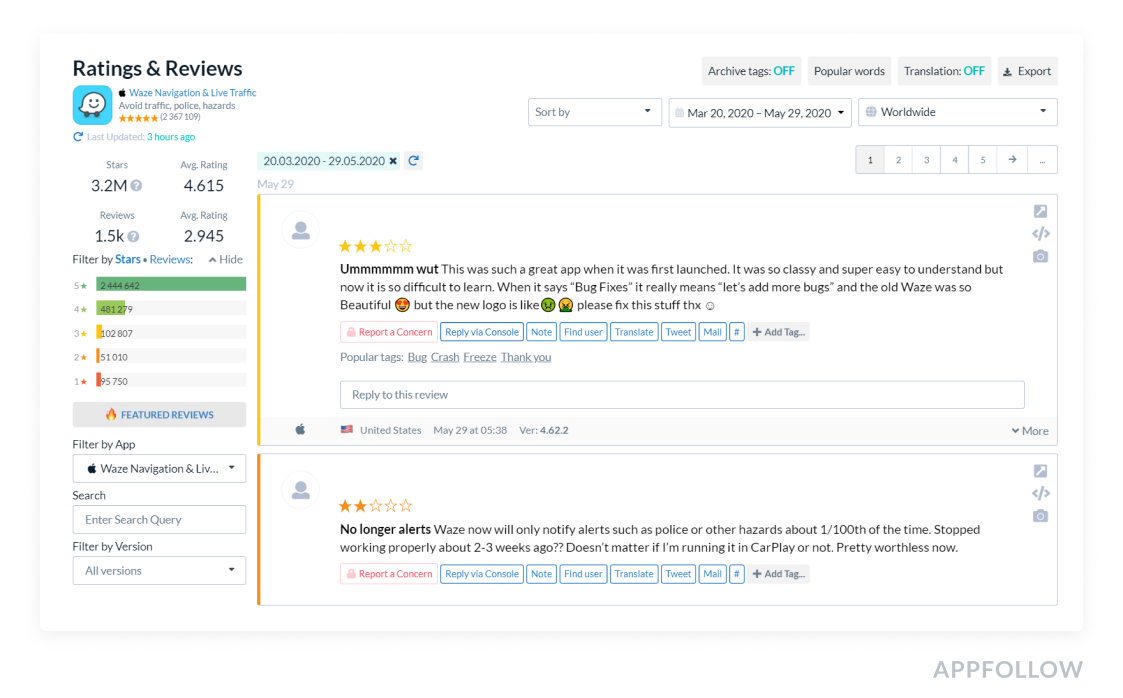This screenshot has height=698, width=1123.
Task: Click embed code icon on first review
Action: 1040,234
